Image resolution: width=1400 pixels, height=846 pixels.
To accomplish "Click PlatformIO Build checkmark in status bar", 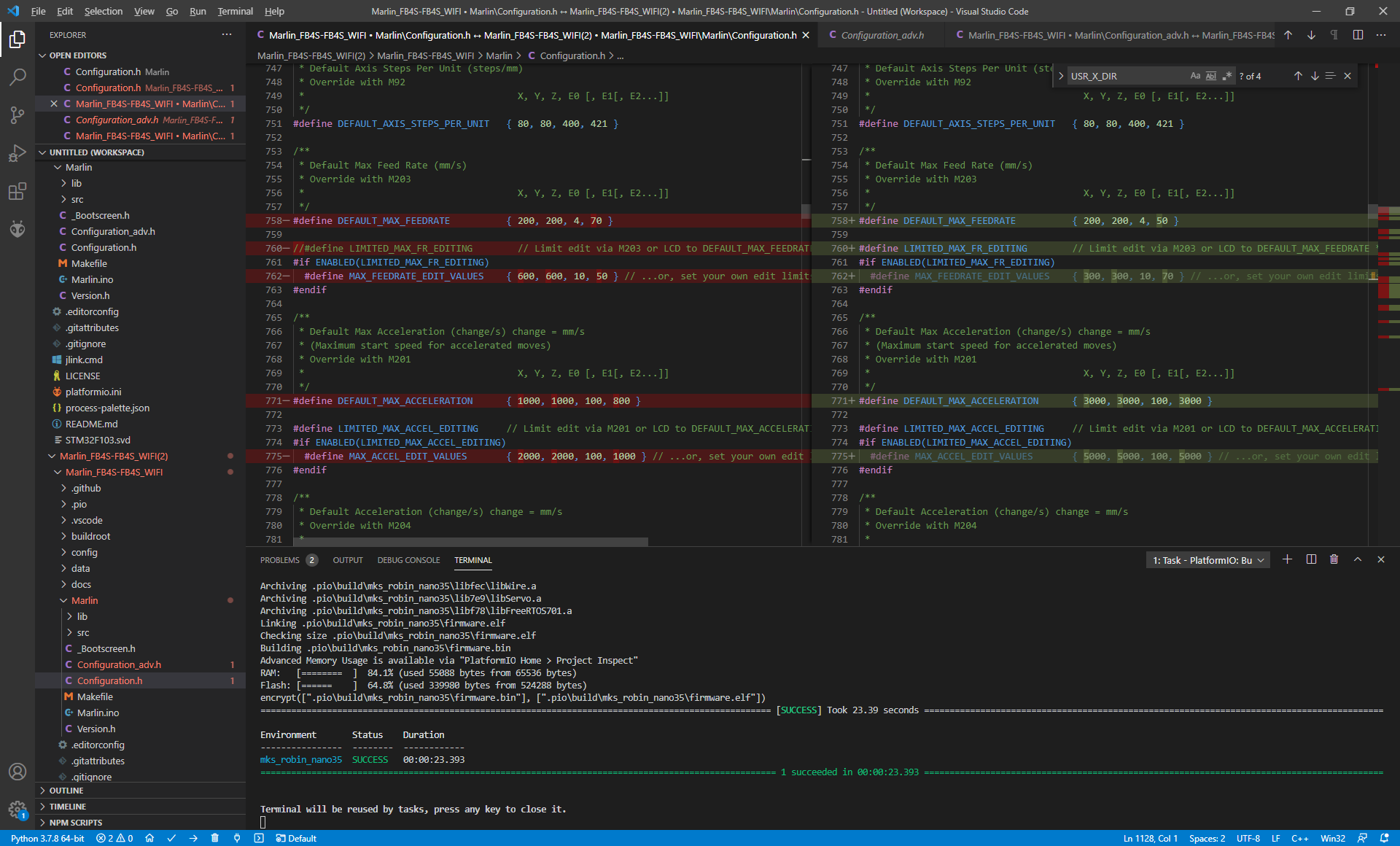I will tap(171, 838).
